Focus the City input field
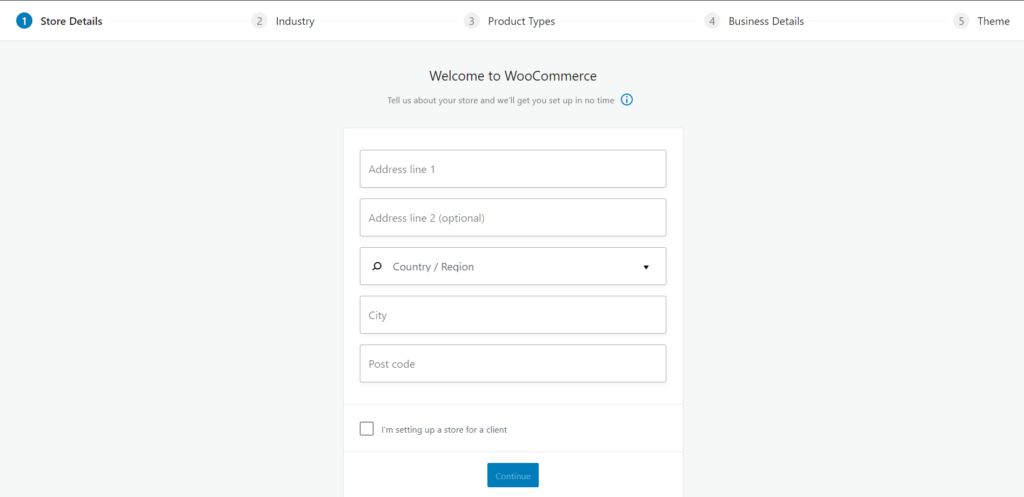Viewport: 1024px width, 497px height. coord(513,315)
